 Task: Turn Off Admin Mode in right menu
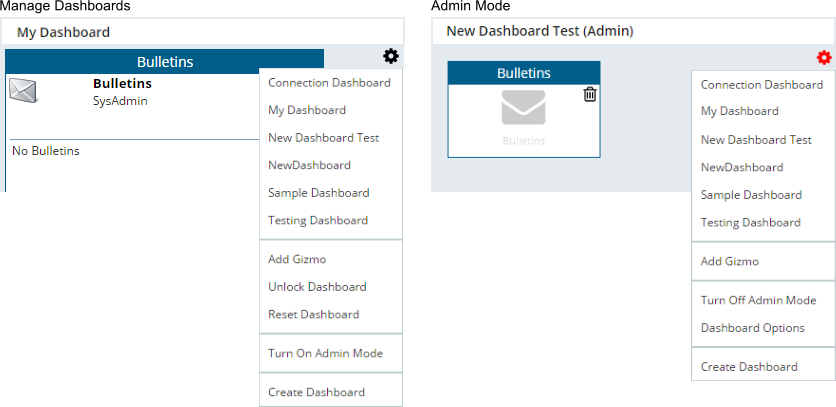(x=758, y=300)
